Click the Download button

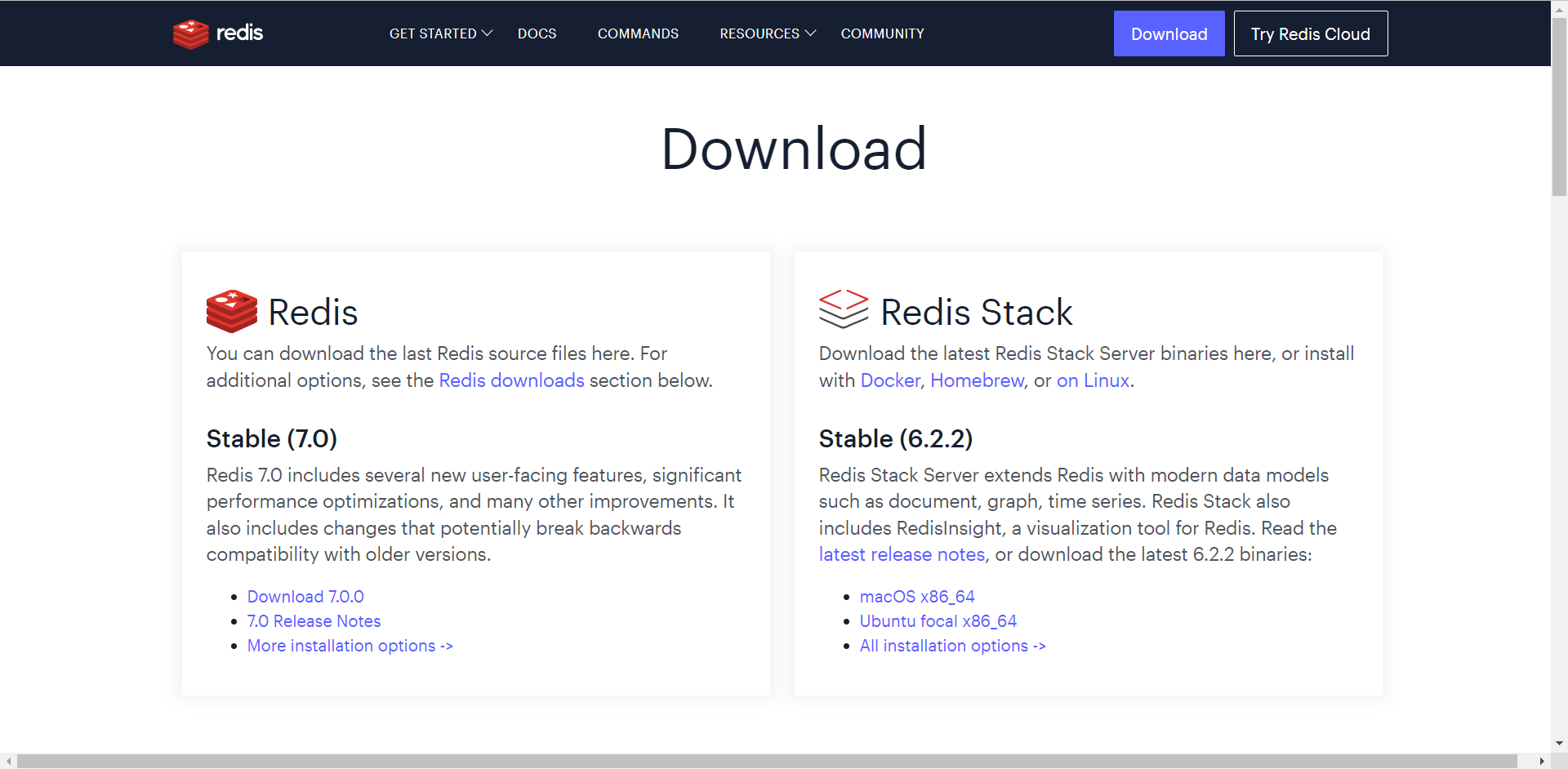[1169, 33]
